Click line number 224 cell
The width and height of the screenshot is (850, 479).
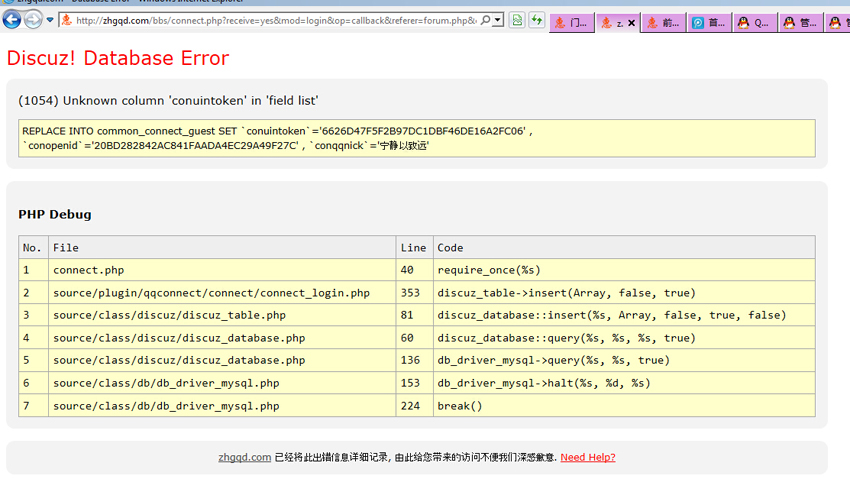tap(414, 405)
